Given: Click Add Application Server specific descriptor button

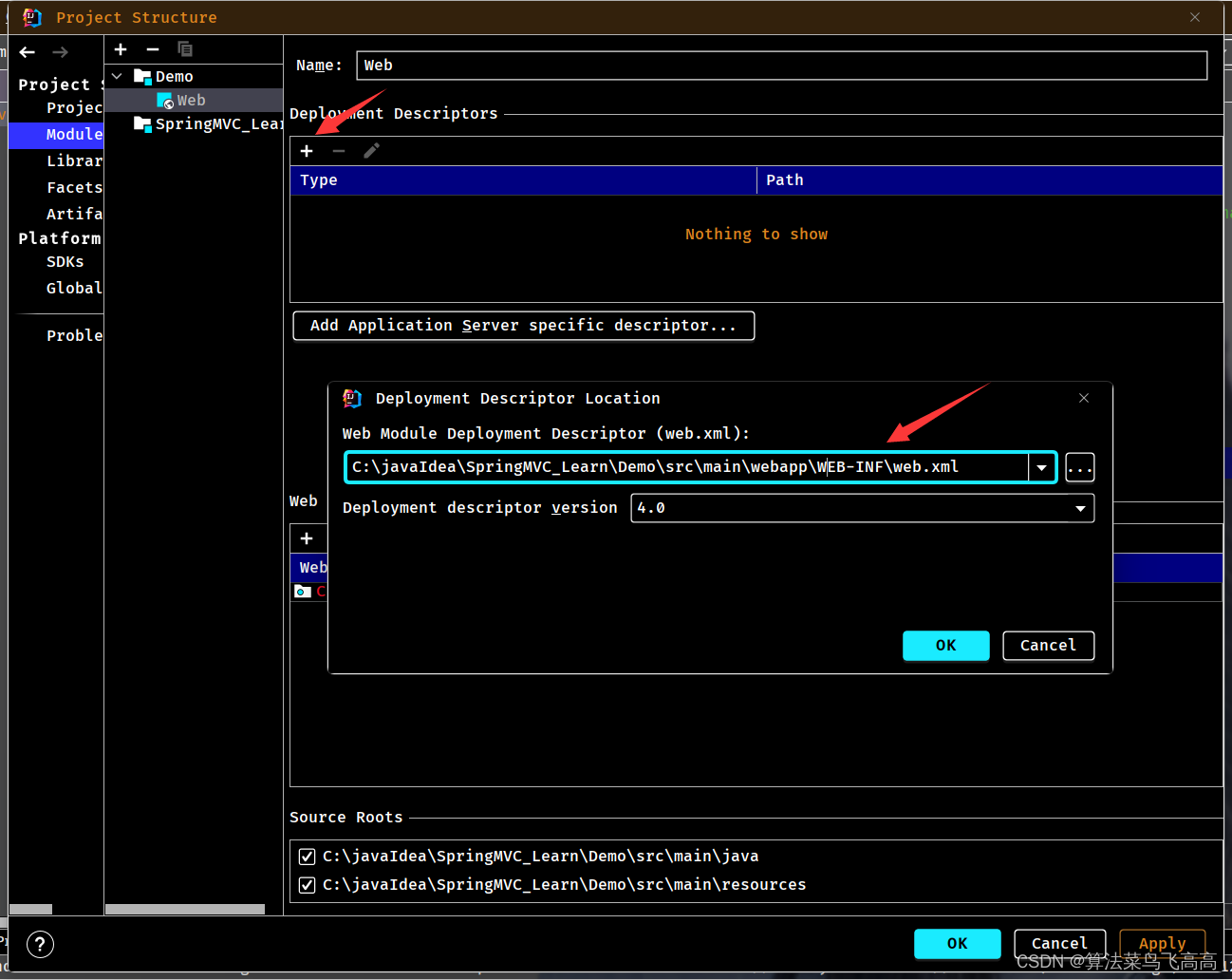Looking at the screenshot, I should 524,326.
